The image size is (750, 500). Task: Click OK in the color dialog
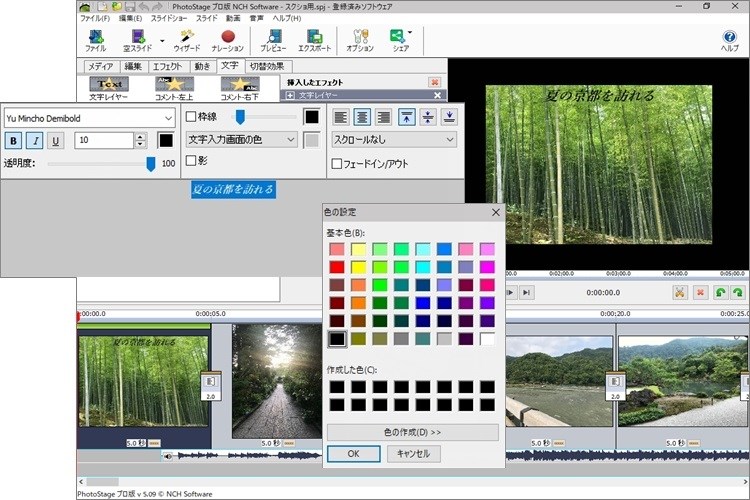coord(353,454)
